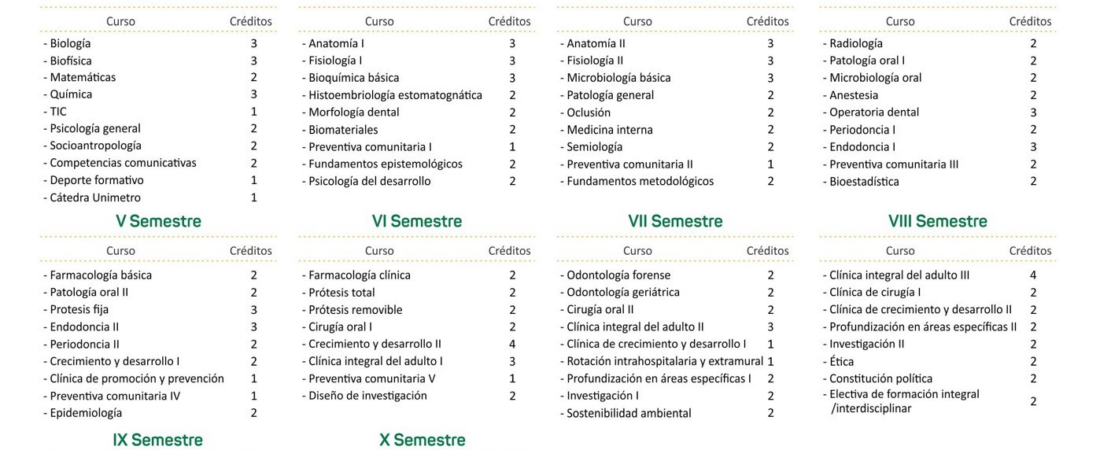Click the Cátedra Unimetro course
The width and height of the screenshot is (1100, 450).
point(91,198)
